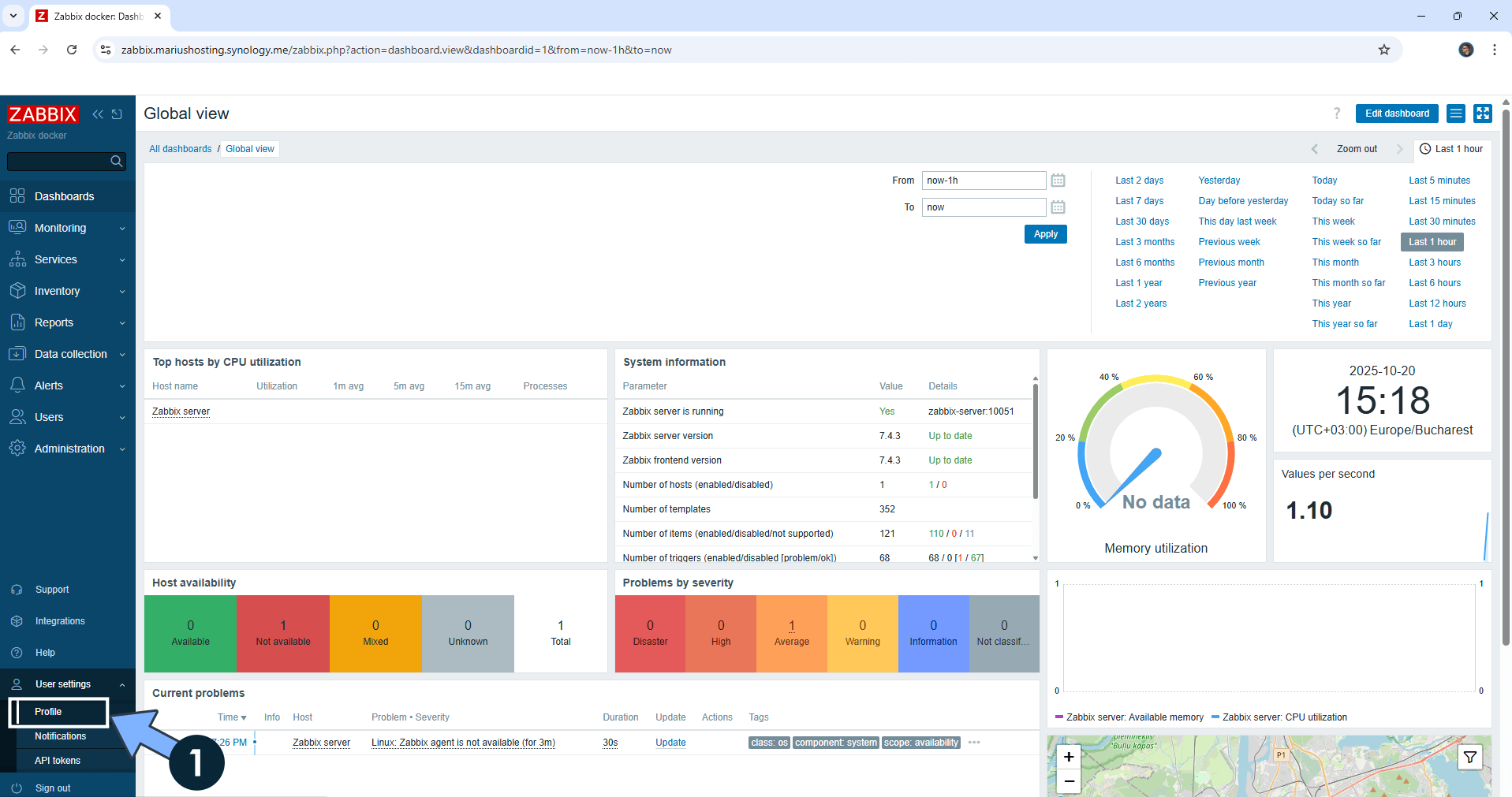This screenshot has height=797, width=1512.
Task: Click the red Not available host tile
Action: pos(282,634)
